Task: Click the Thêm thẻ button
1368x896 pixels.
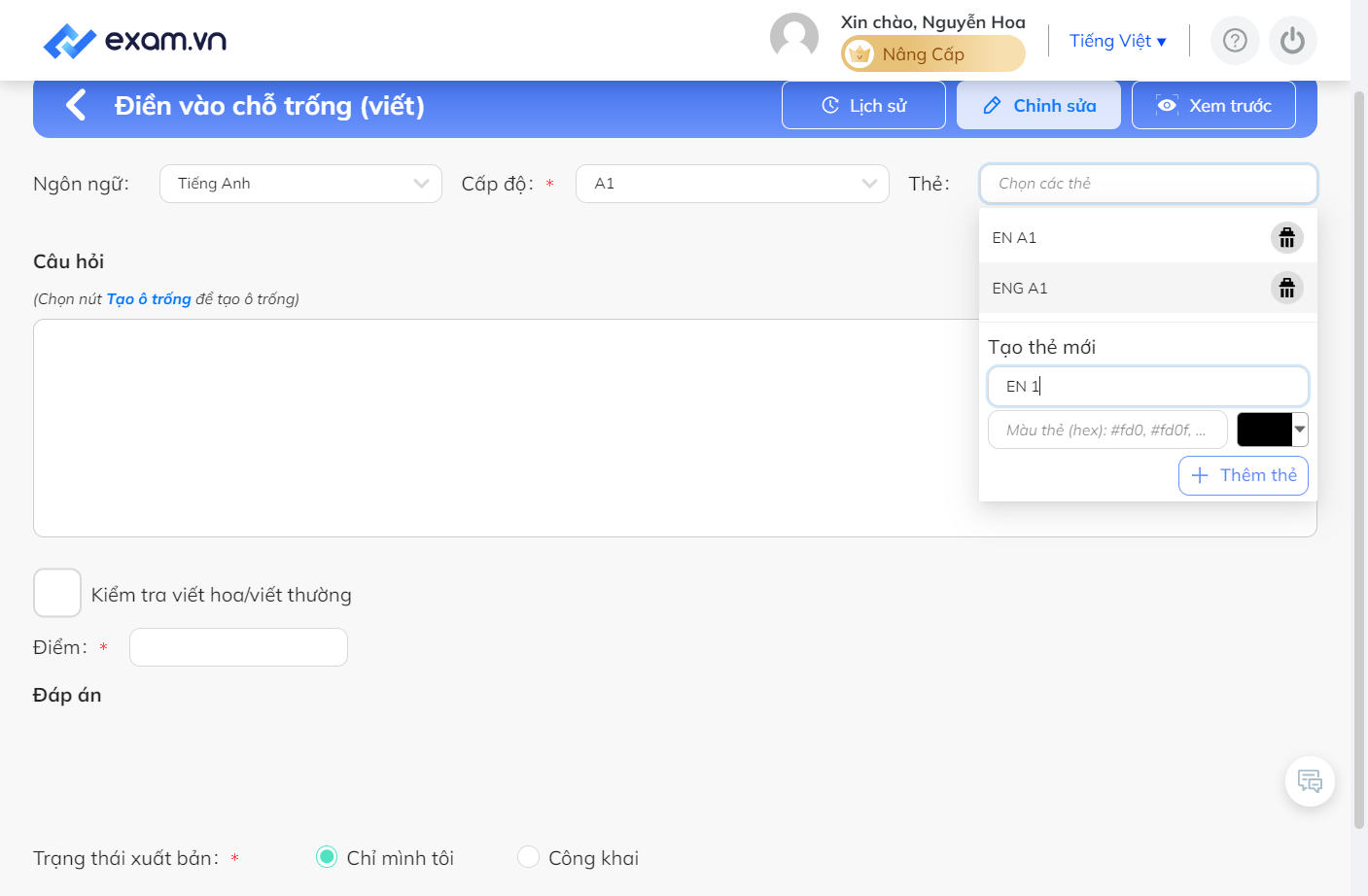Action: [1244, 475]
